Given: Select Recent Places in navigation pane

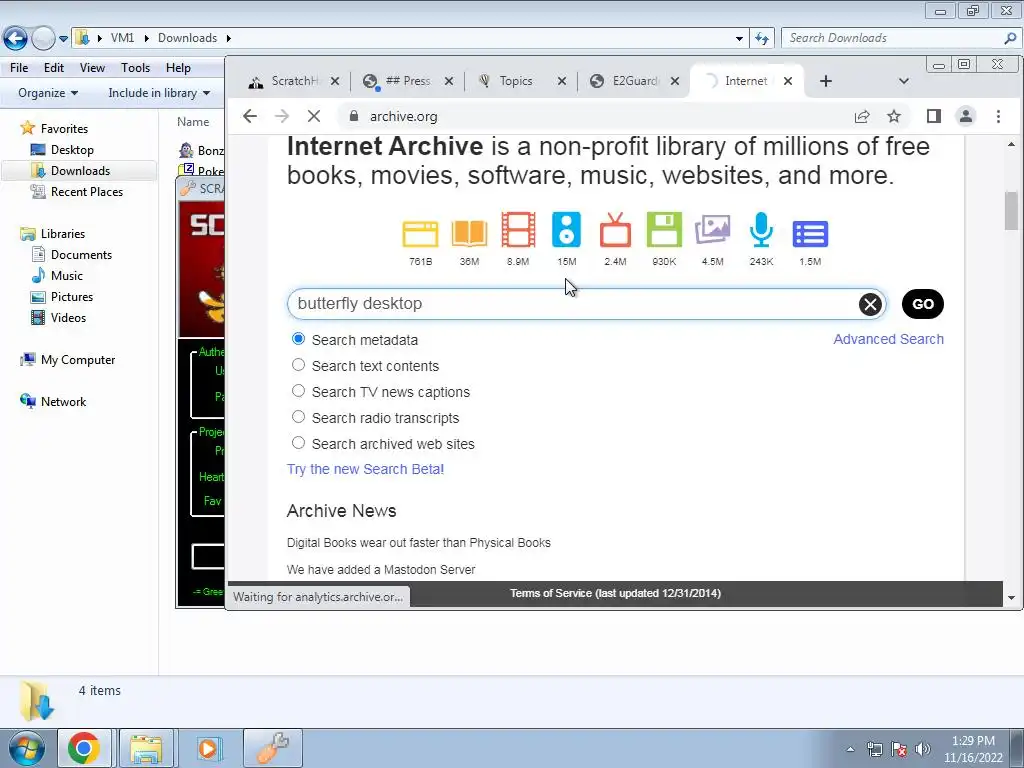Looking at the screenshot, I should point(86,191).
